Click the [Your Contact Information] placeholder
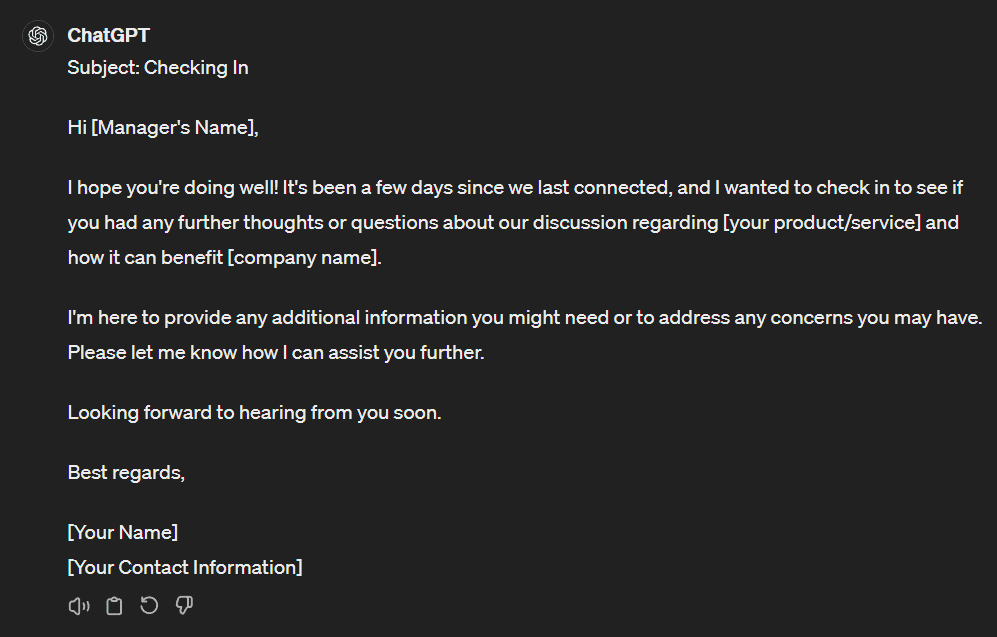 (185, 567)
